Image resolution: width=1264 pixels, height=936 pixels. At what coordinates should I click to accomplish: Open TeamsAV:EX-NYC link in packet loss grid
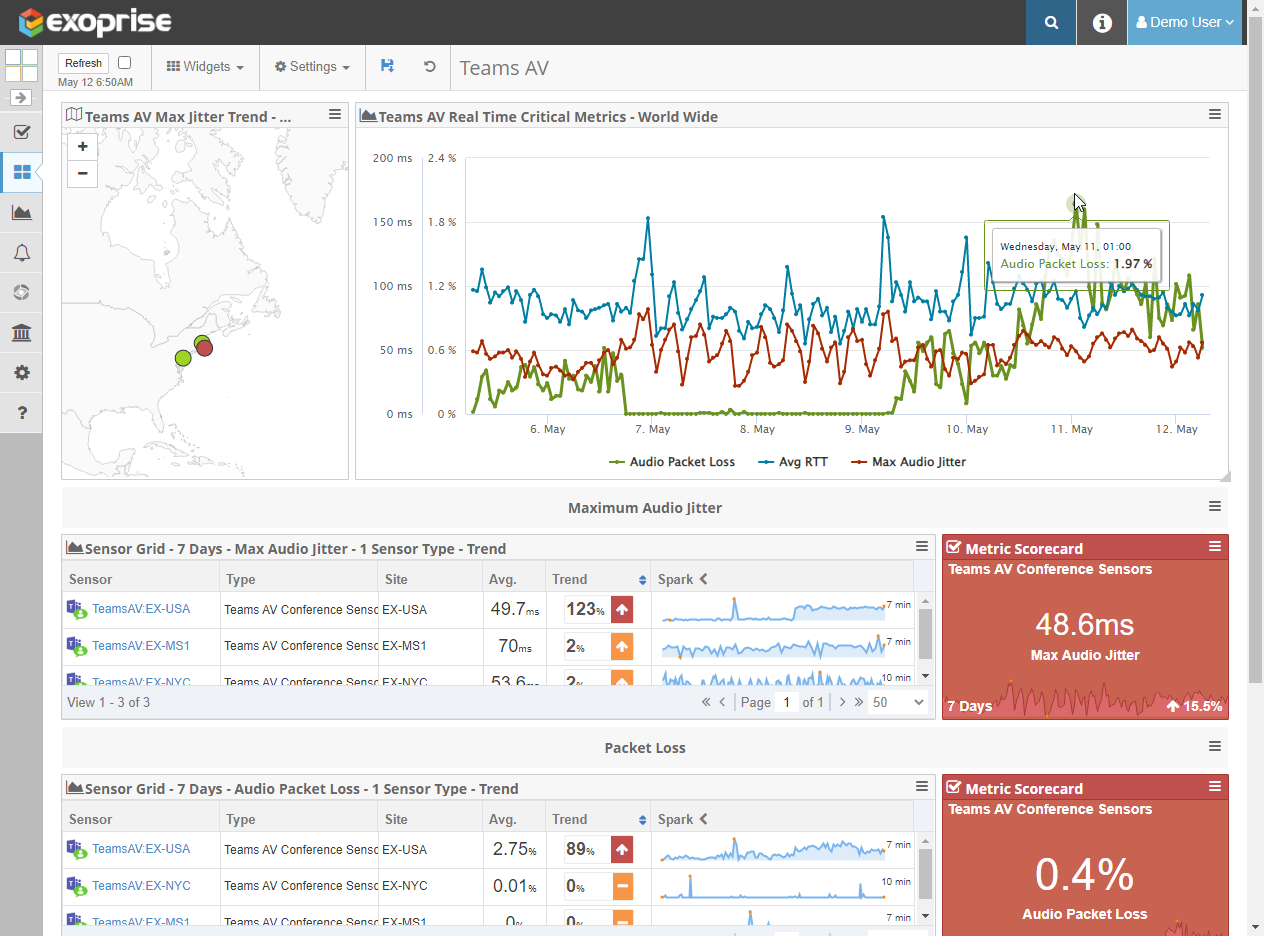click(141, 886)
